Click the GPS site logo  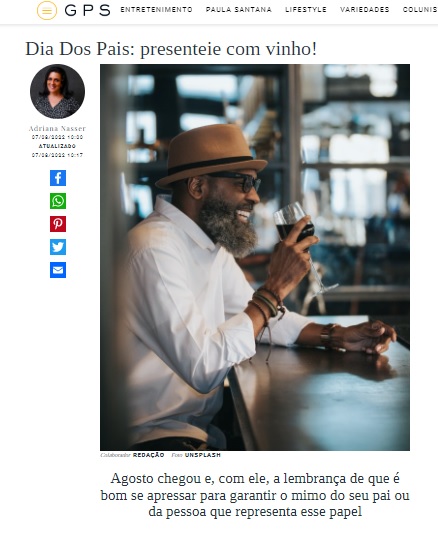pyautogui.click(x=87, y=11)
